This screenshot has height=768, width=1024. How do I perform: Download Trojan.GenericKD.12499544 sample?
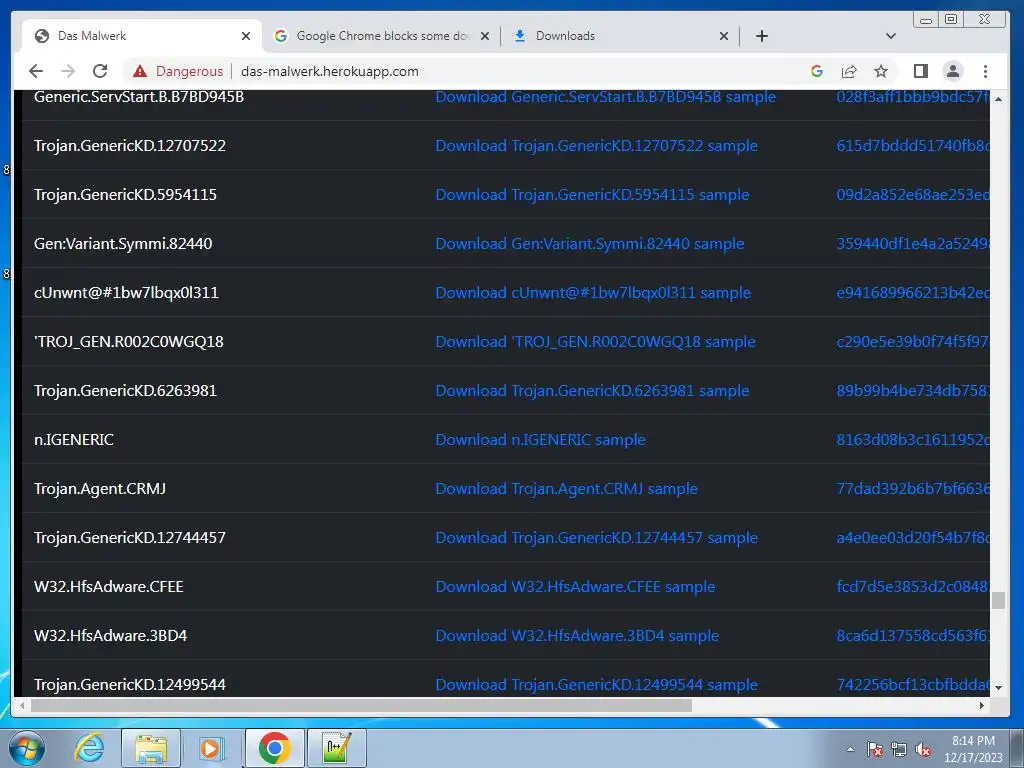[596, 684]
